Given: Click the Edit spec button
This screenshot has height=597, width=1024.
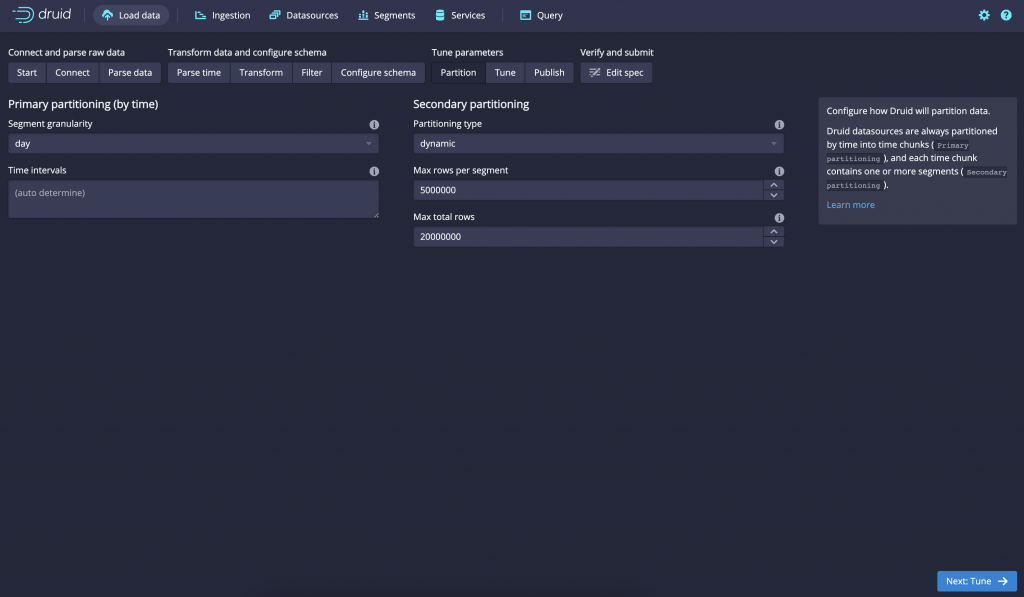Looking at the screenshot, I should click(x=616, y=72).
